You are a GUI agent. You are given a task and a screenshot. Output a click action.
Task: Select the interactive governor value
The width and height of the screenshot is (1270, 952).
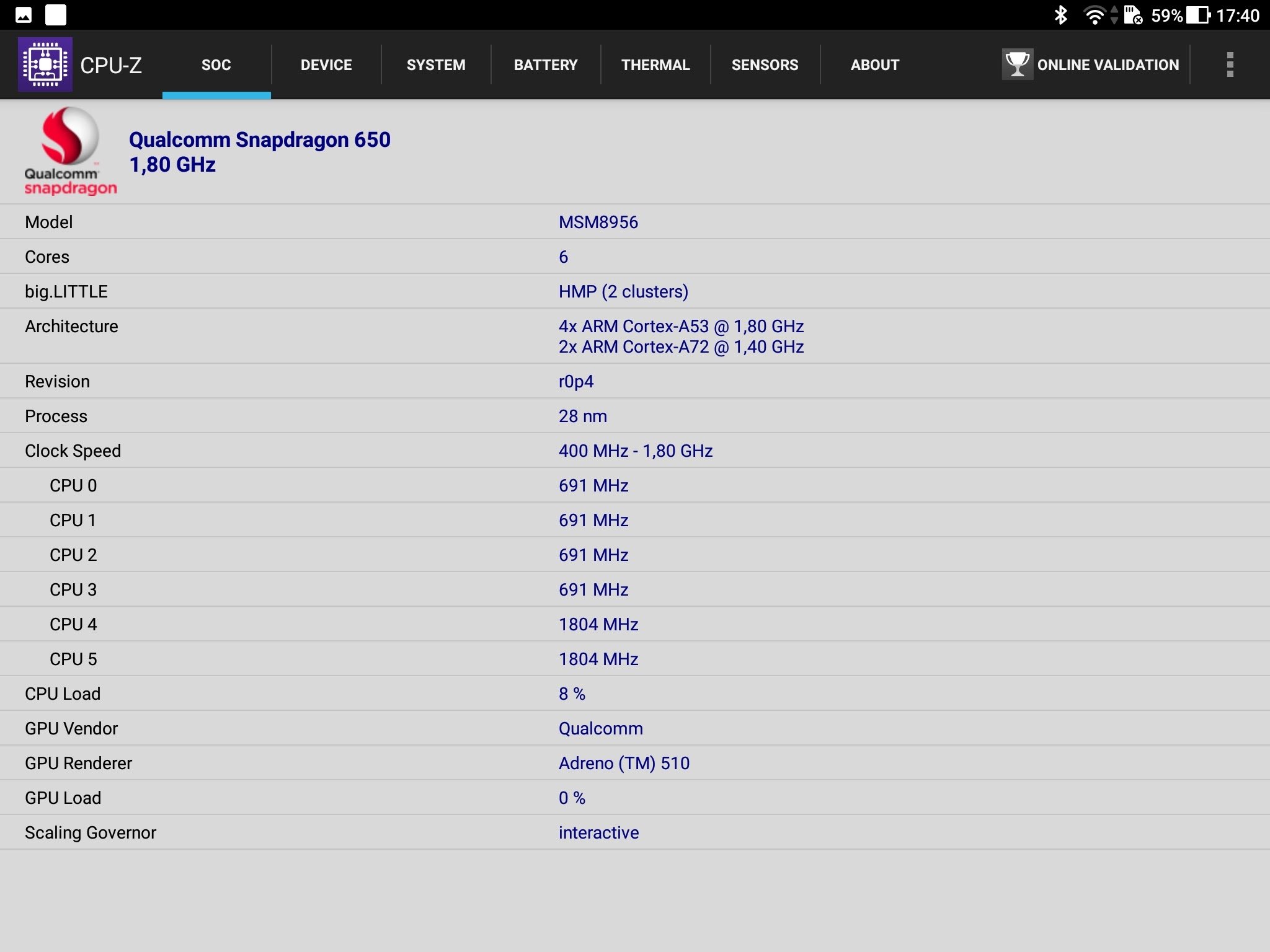[x=599, y=832]
